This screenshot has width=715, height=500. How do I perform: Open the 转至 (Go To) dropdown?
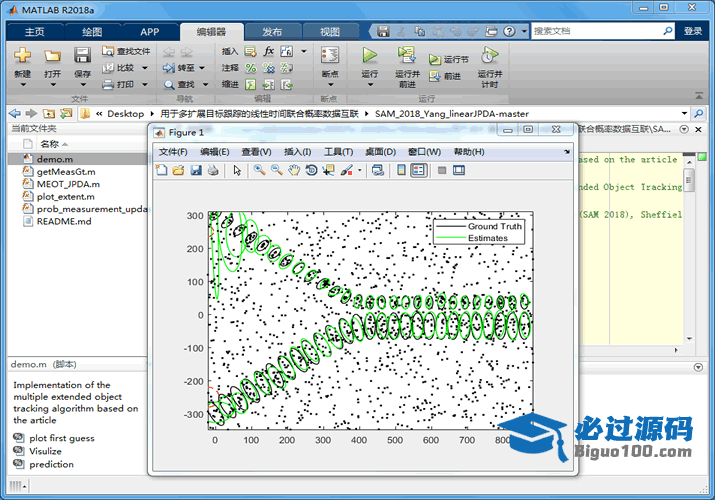(202, 68)
